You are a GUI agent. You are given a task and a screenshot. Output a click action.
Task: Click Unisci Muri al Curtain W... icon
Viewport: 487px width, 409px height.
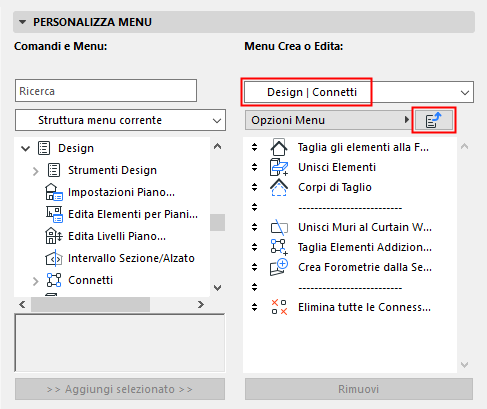[x=279, y=227]
